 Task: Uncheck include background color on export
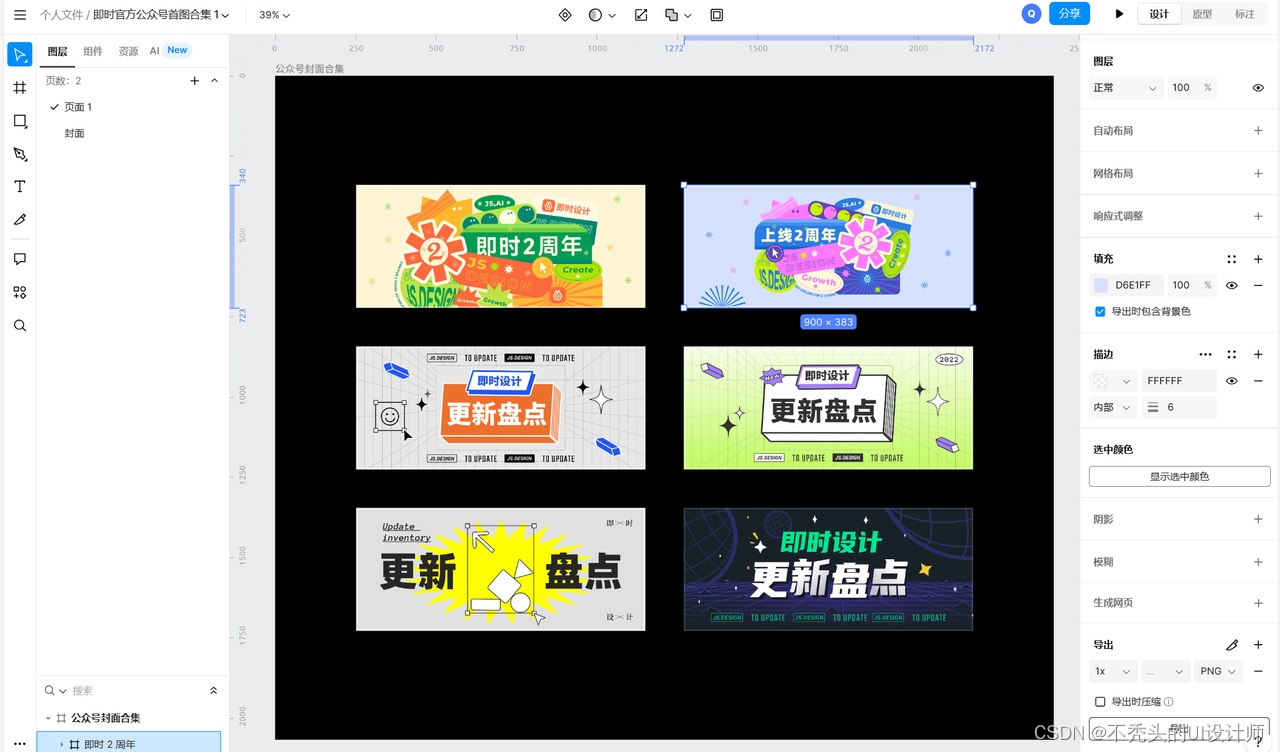point(1100,311)
